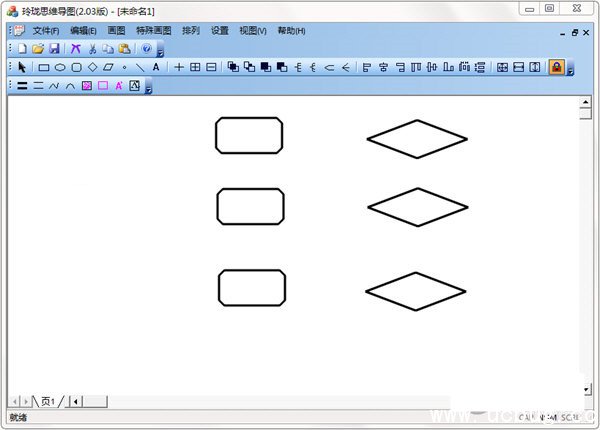Toggle the orange lock button
This screenshot has height=430, width=600.
coord(556,68)
